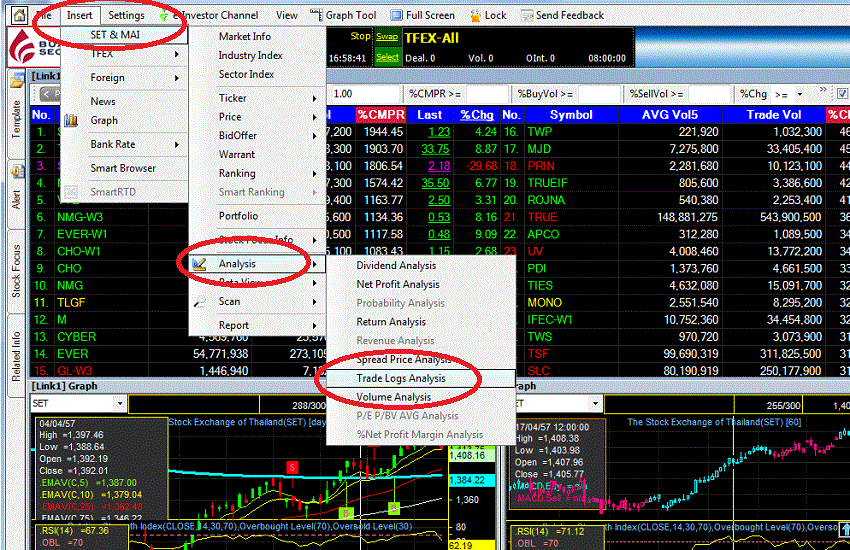Viewport: 850px width, 550px height.
Task: Open the Stock Focus side tab
Action: 16,271
